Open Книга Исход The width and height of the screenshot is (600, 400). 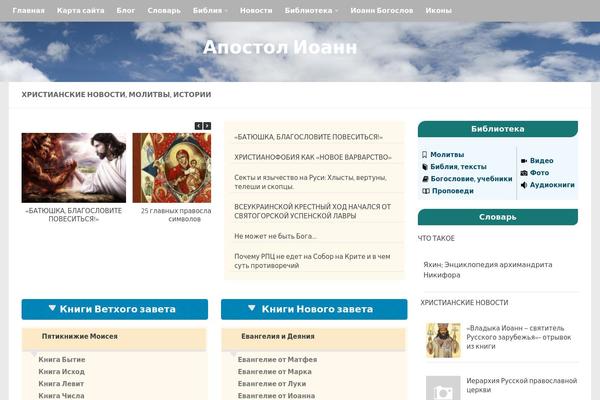[61, 372]
